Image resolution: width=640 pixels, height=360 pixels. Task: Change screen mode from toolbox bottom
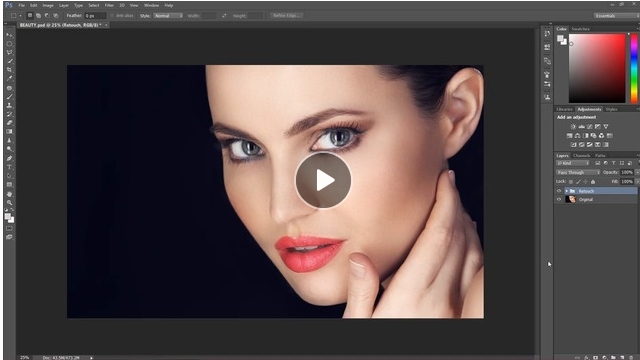[9, 237]
